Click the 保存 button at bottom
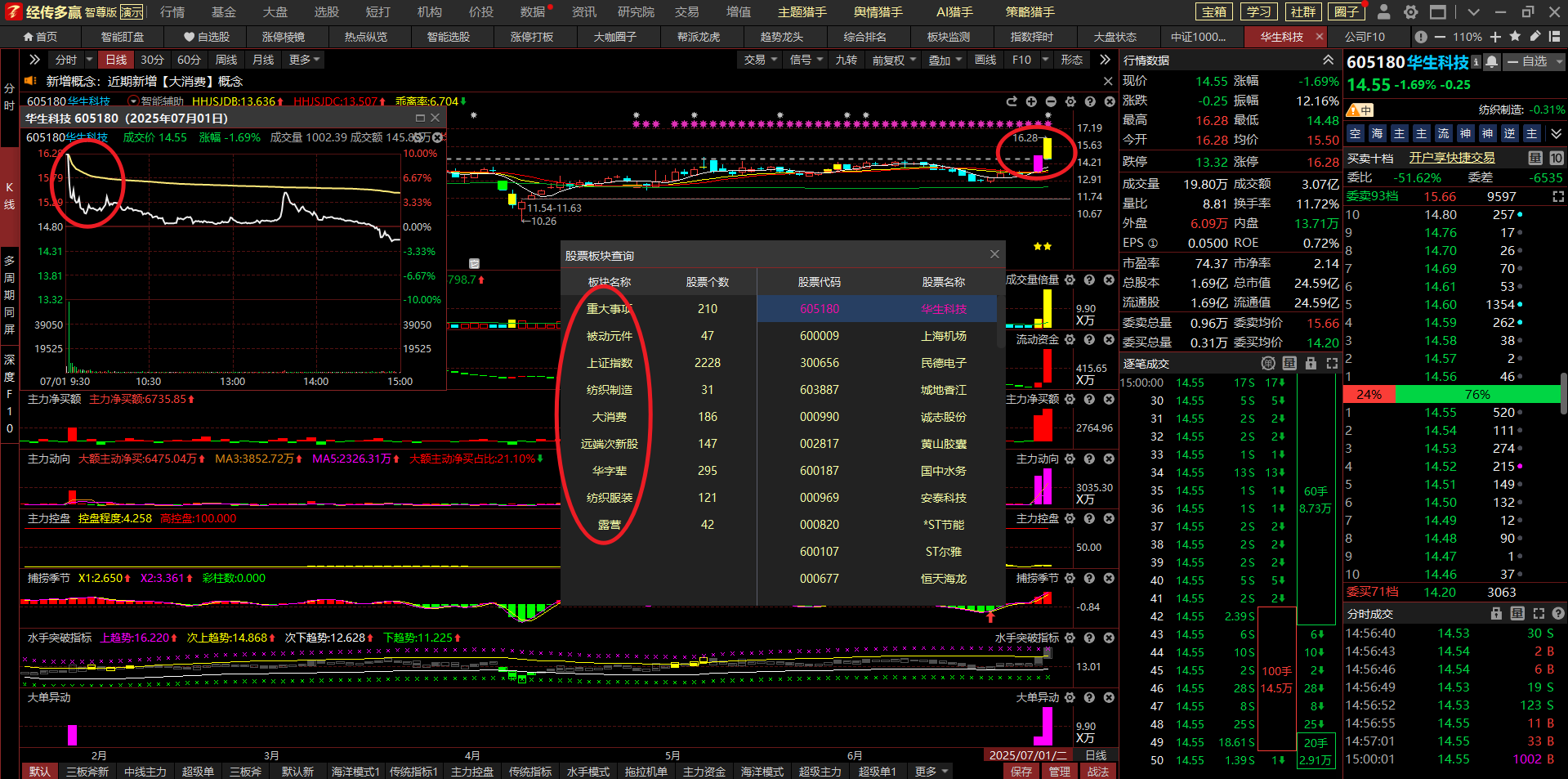 click(1021, 771)
